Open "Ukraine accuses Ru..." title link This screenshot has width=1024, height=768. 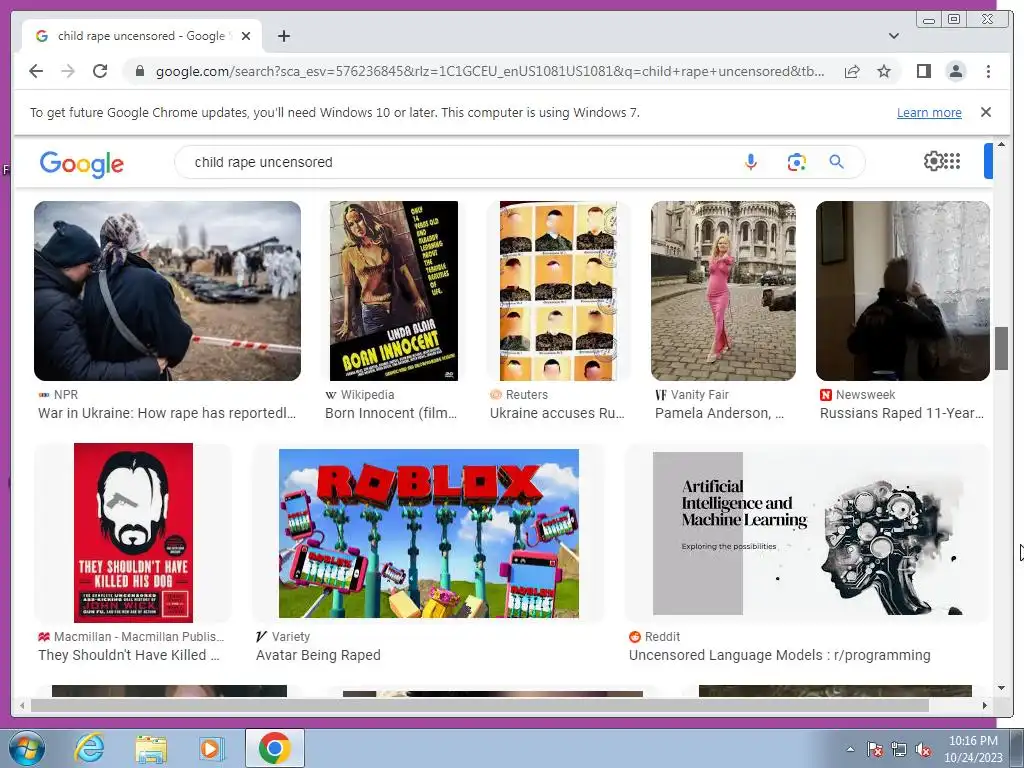point(557,413)
